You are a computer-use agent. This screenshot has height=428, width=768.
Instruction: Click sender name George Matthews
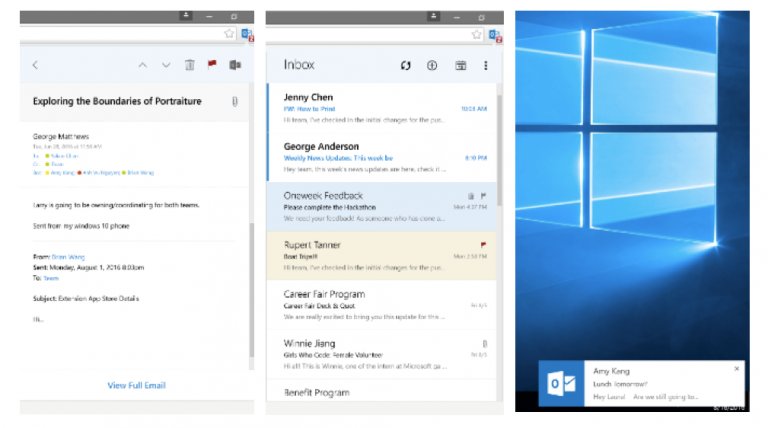(61, 136)
